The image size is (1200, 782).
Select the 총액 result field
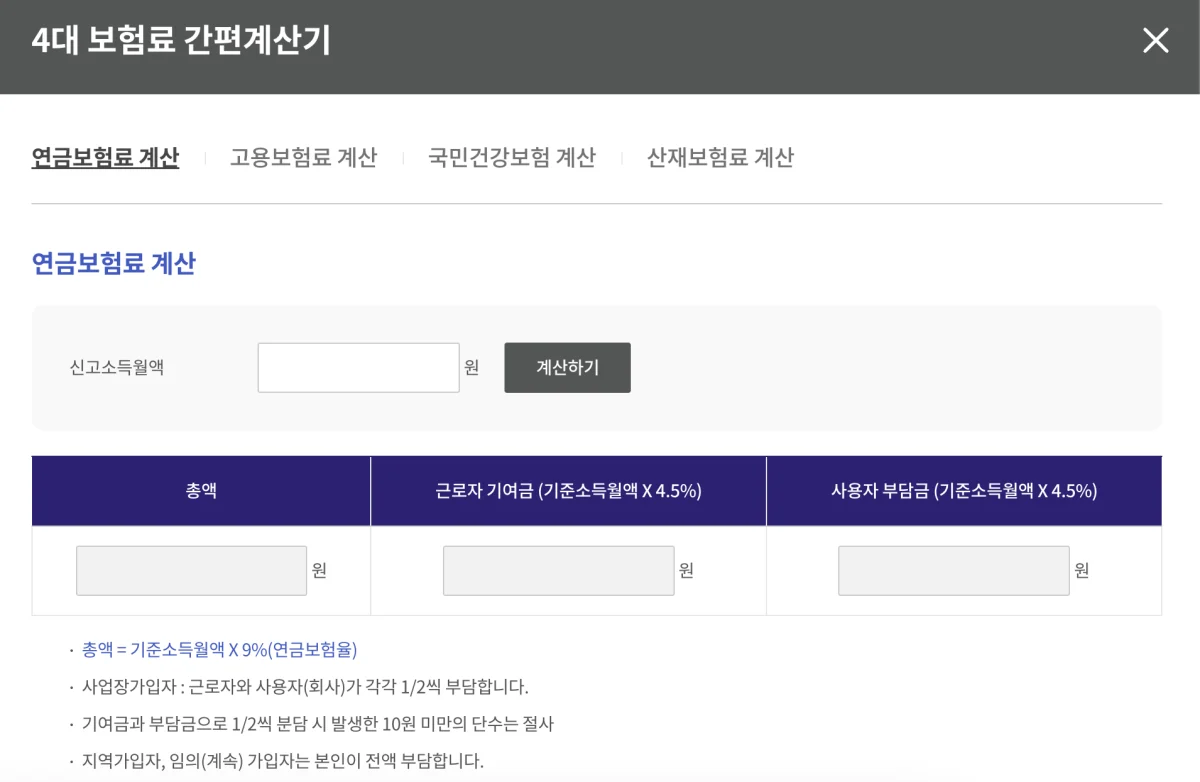[x=191, y=570]
